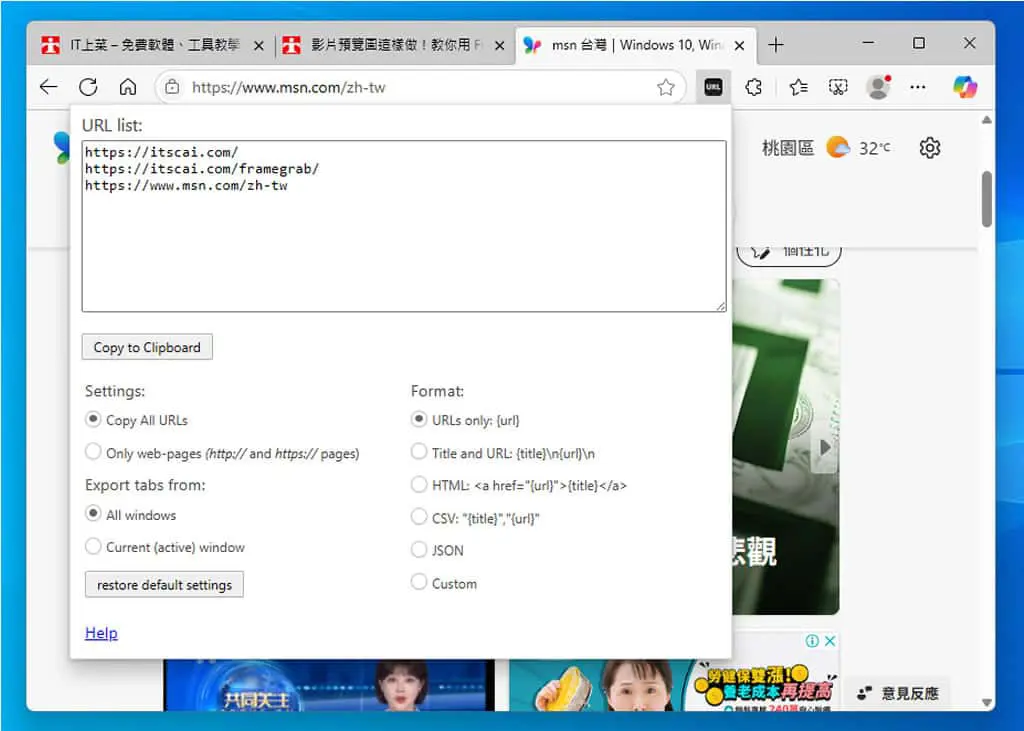Click the URL export extension icon

click(x=713, y=87)
